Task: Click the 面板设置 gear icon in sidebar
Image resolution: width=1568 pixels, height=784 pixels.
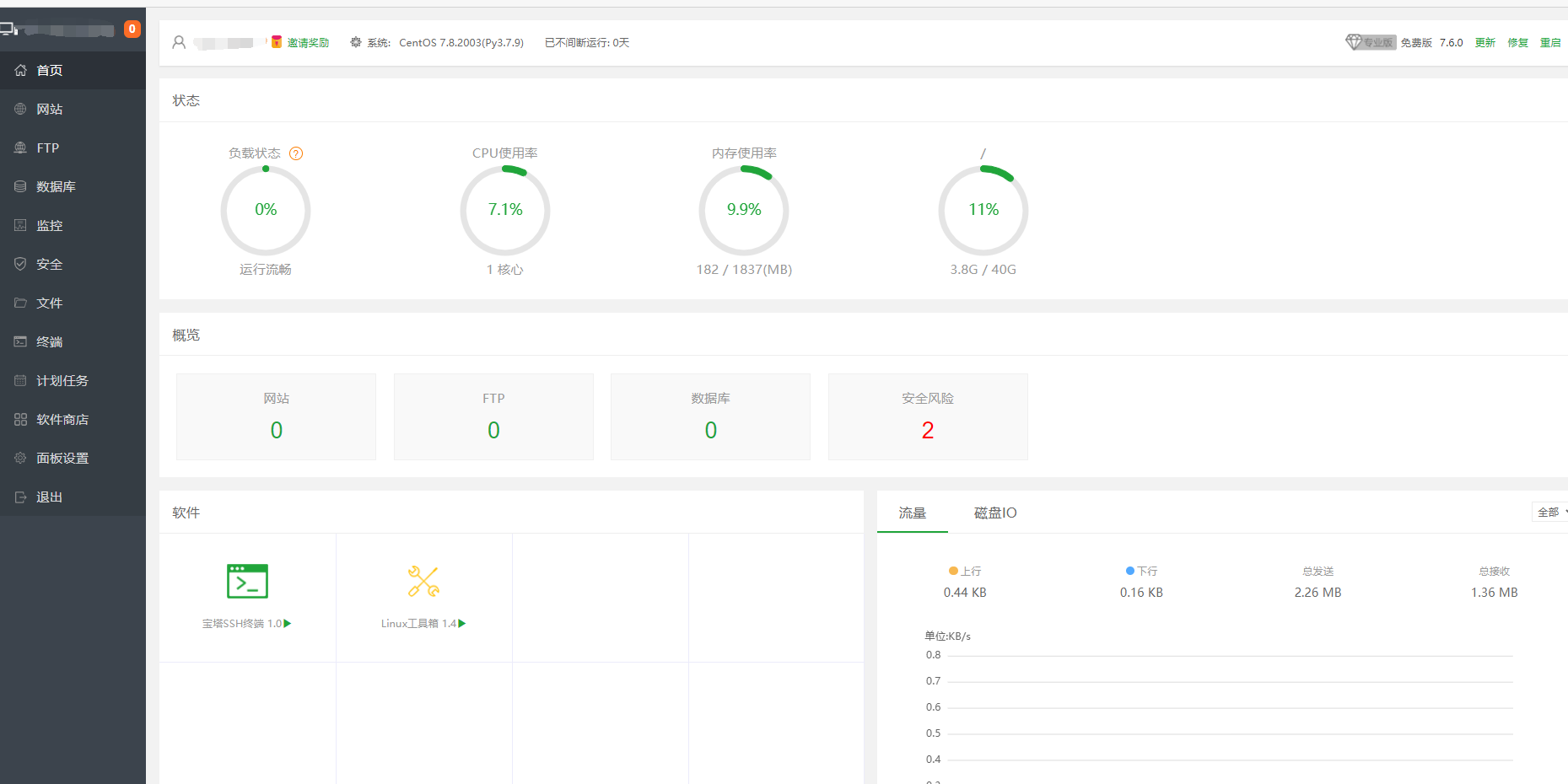Action: [20, 458]
